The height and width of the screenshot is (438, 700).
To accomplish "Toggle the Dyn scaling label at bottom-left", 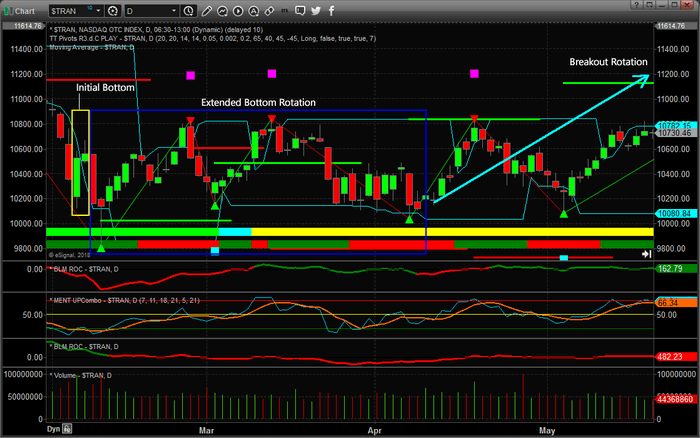I will pyautogui.click(x=56, y=429).
